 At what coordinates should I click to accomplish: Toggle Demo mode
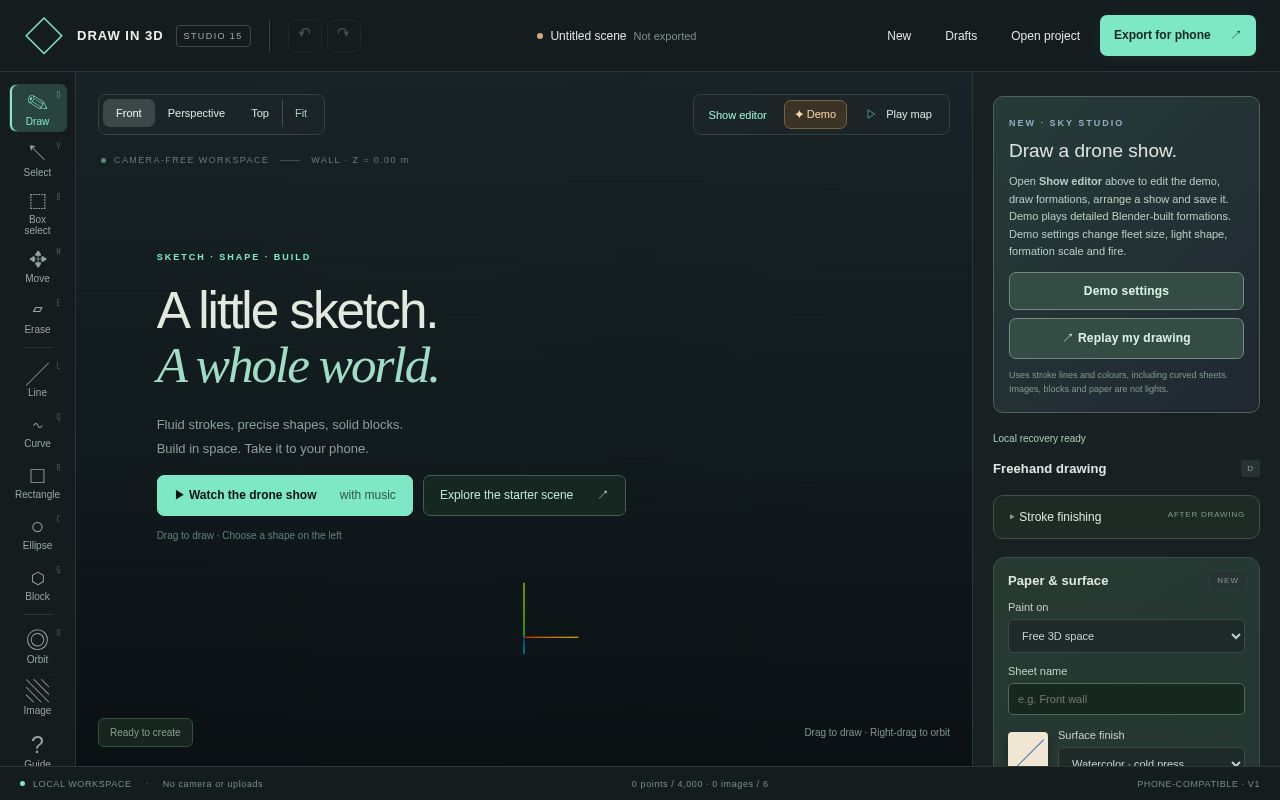tap(815, 115)
